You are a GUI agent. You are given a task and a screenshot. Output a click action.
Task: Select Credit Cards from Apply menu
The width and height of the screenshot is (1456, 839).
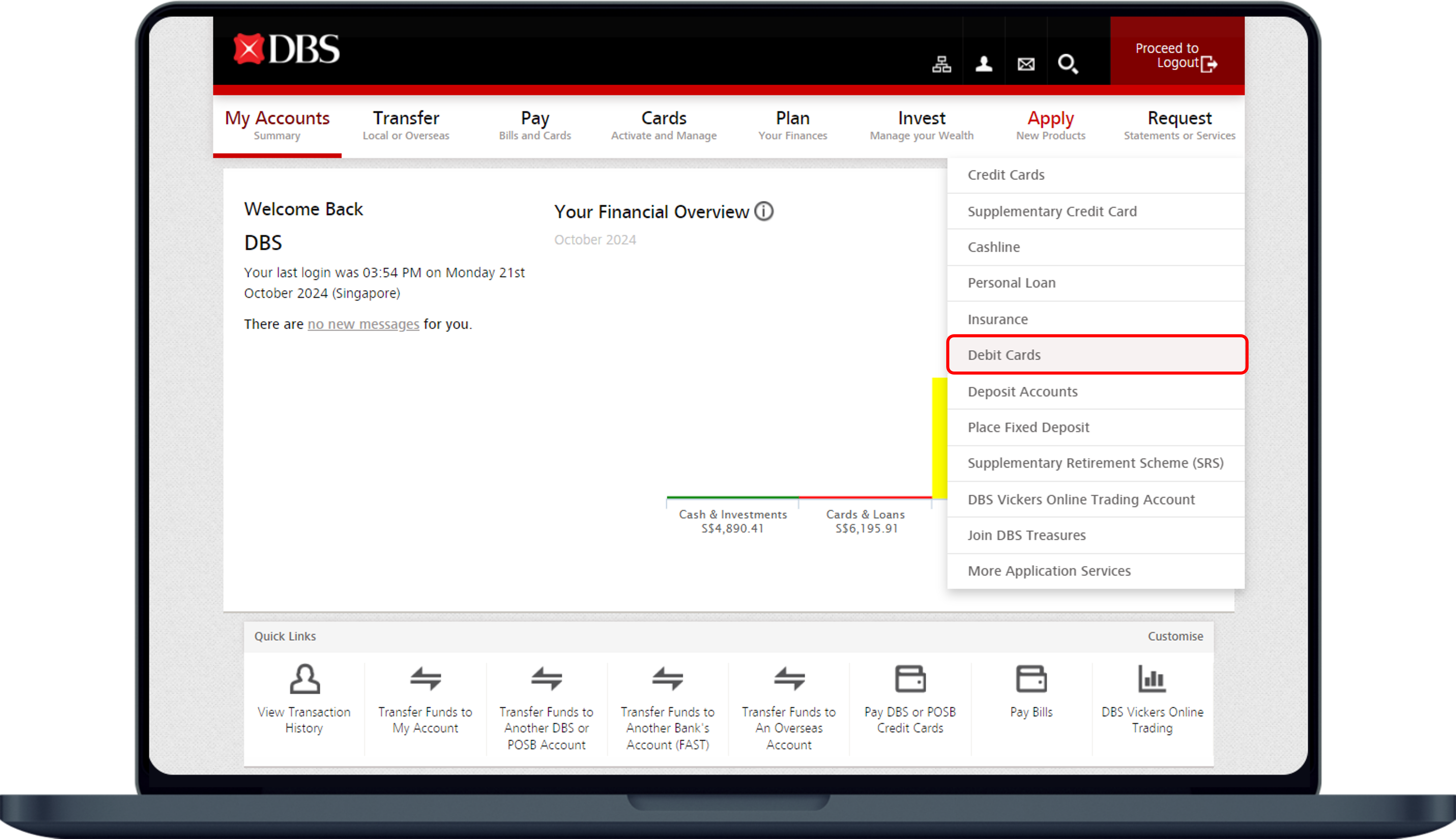click(1095, 175)
